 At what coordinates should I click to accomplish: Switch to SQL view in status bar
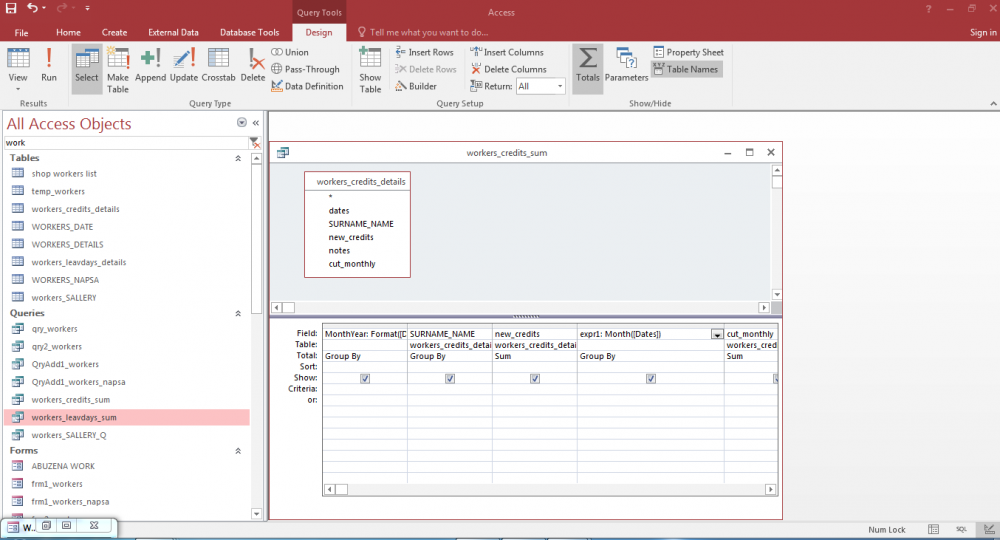pyautogui.click(x=961, y=529)
